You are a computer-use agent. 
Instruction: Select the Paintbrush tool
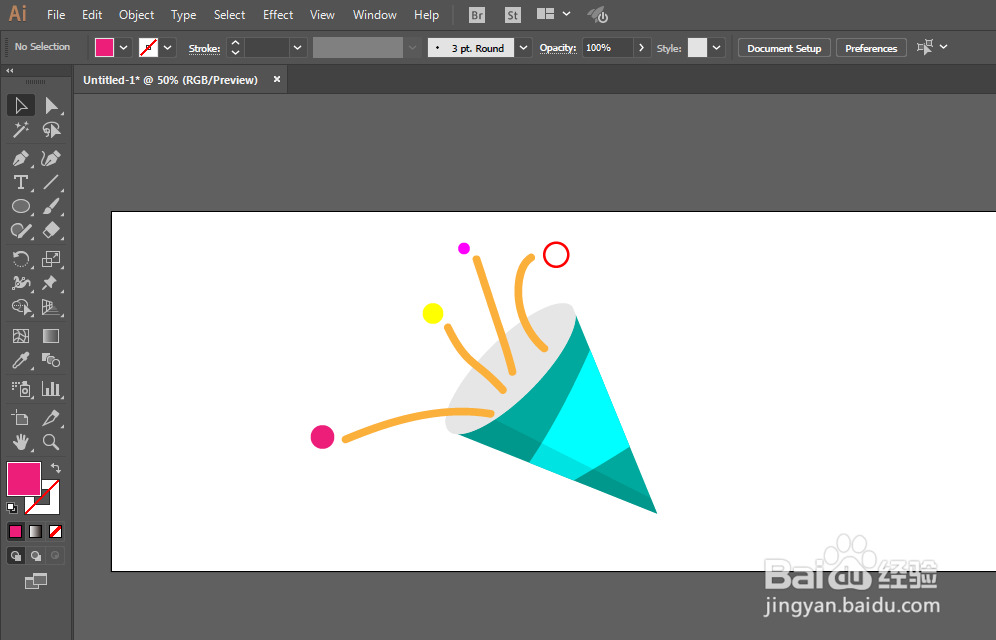click(51, 206)
